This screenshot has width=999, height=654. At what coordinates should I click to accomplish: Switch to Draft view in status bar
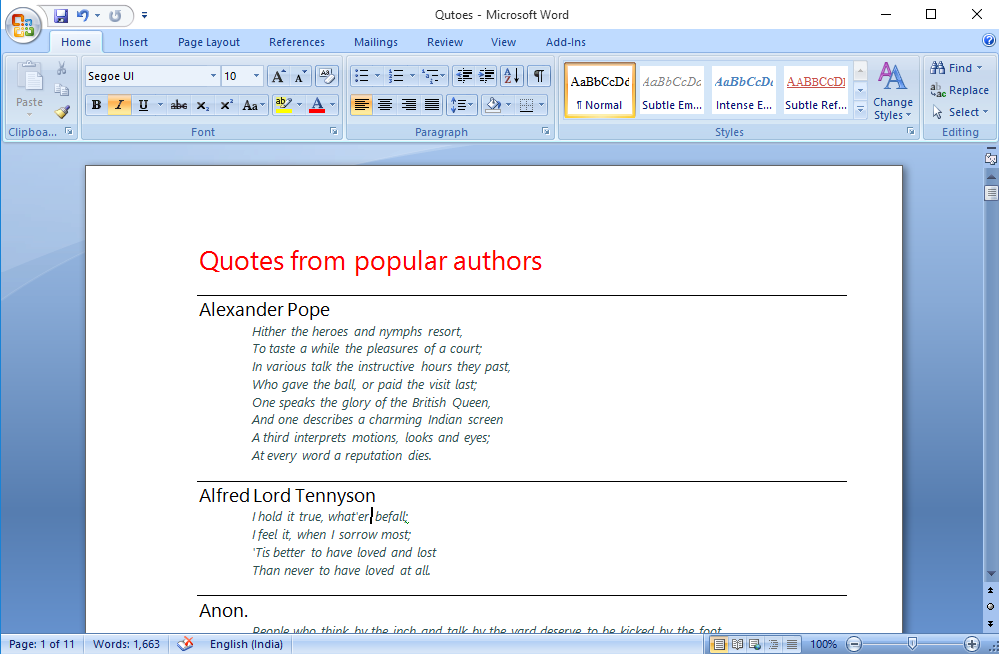click(791, 644)
